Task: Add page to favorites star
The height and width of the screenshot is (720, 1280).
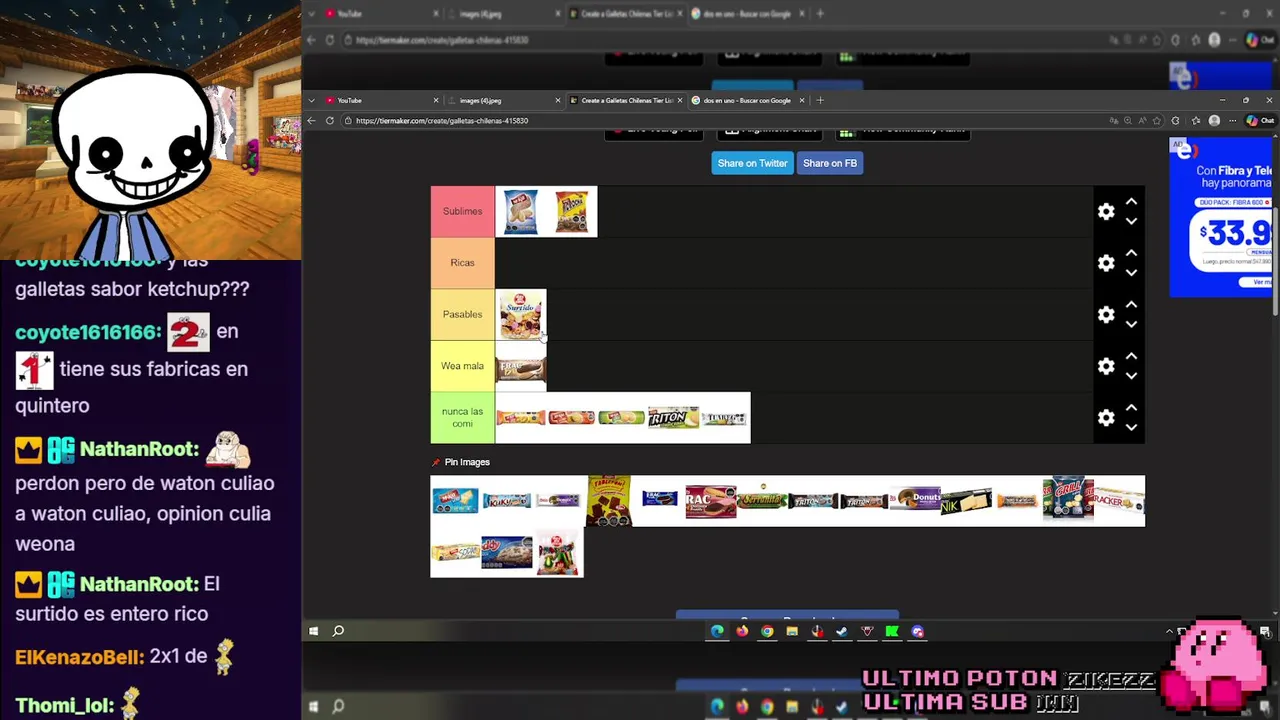Action: pos(1158,120)
